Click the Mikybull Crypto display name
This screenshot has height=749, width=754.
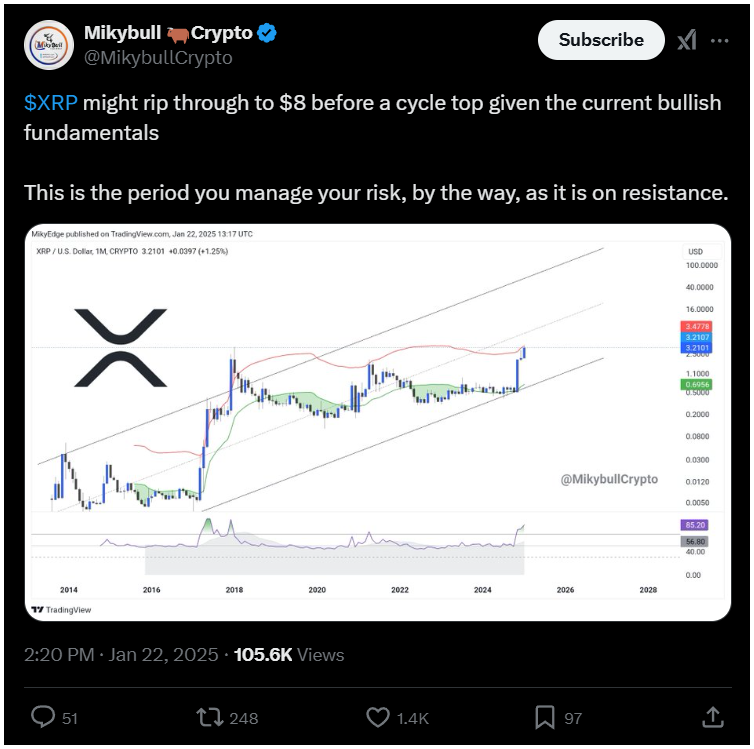click(168, 33)
